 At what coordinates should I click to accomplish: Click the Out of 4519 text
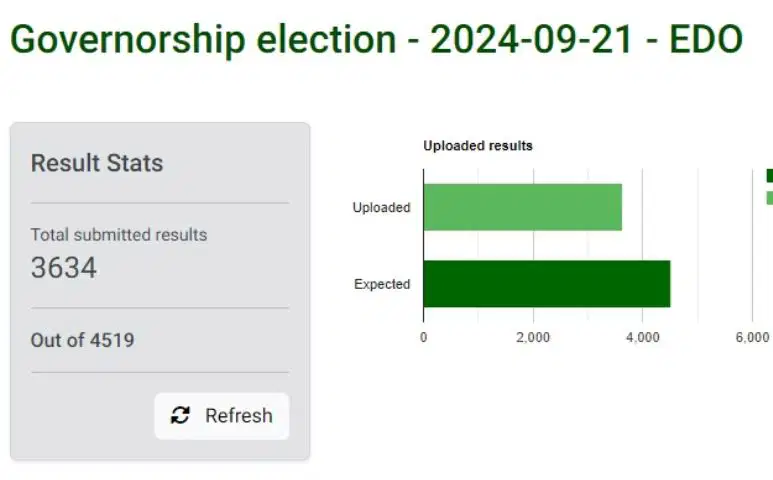click(x=82, y=340)
